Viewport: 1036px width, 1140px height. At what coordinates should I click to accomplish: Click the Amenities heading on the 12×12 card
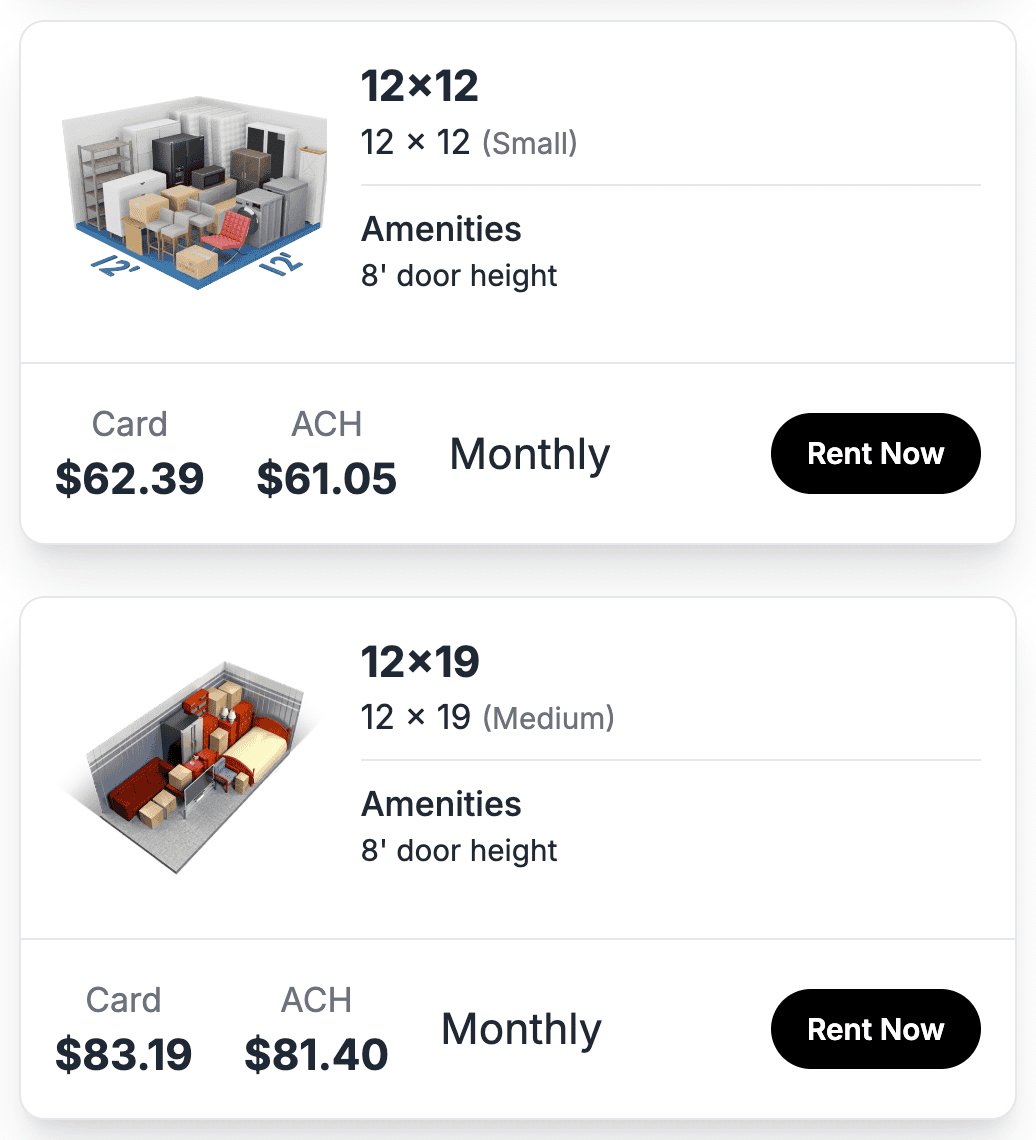(441, 230)
